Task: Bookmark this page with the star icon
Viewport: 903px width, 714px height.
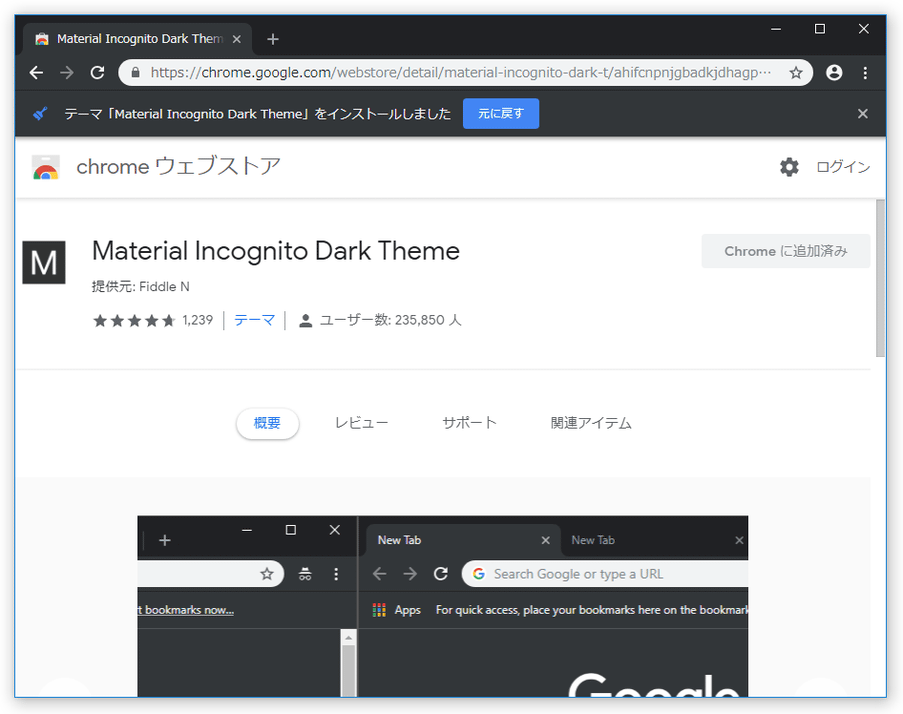Action: (x=796, y=73)
